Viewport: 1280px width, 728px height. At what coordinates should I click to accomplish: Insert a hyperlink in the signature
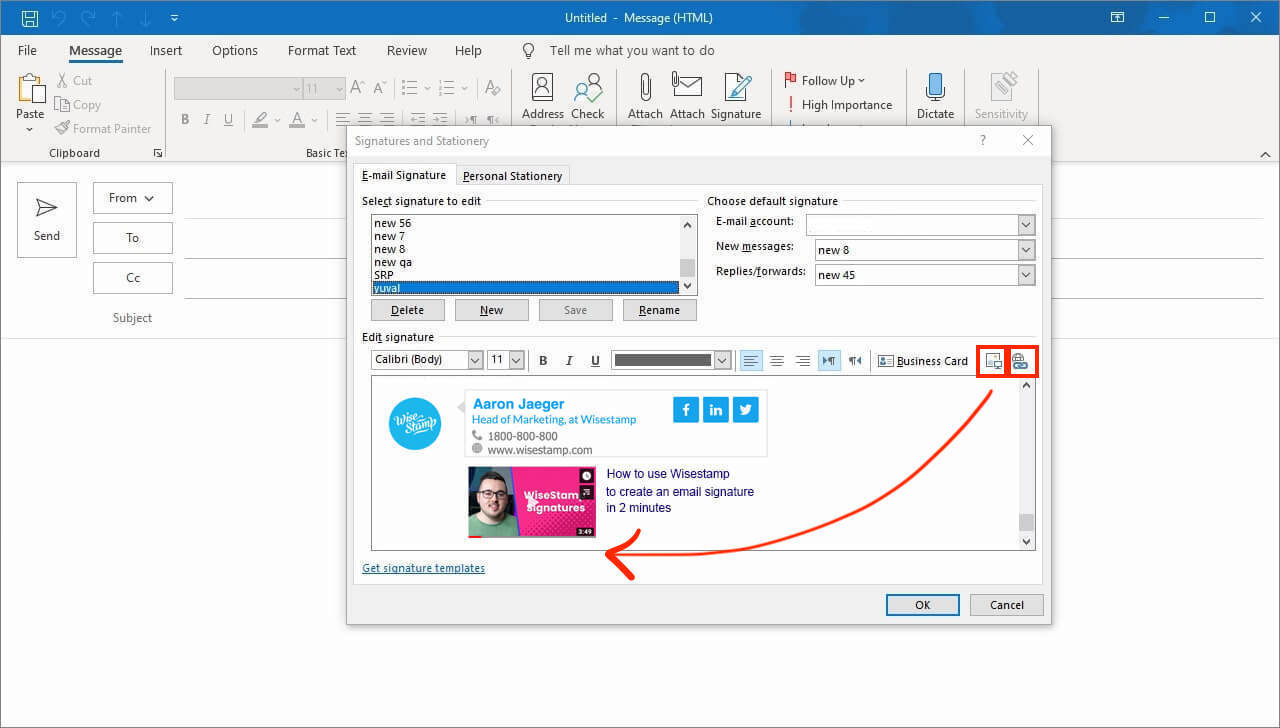[1022, 361]
